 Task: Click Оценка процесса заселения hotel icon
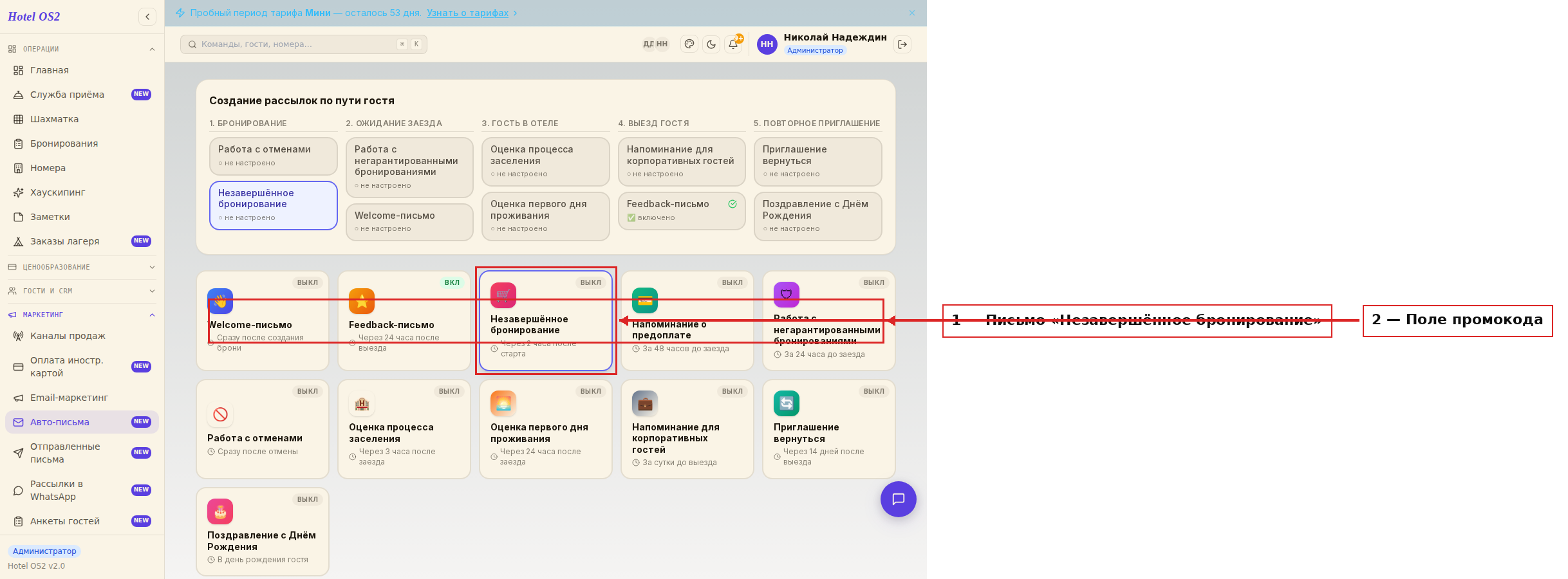coord(362,404)
